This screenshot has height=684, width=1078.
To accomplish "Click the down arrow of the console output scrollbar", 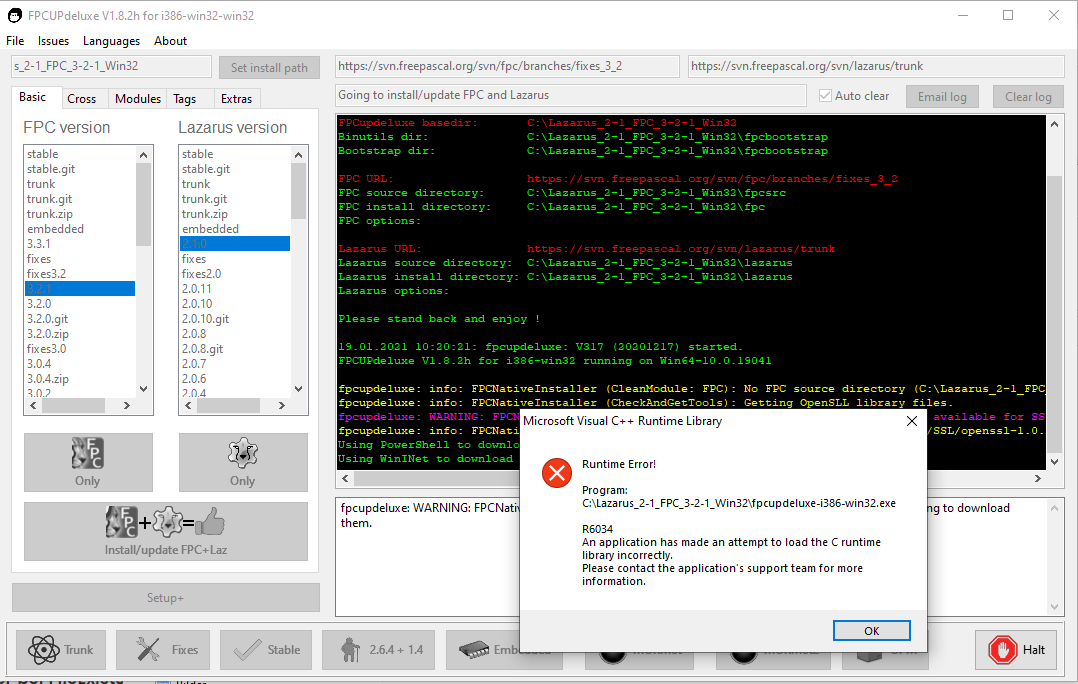I will pos(1055,462).
